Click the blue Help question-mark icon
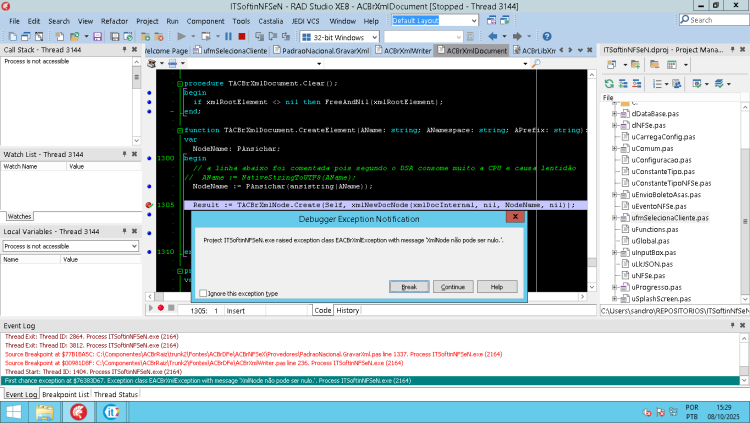This screenshot has width=750, height=423. [547, 36]
